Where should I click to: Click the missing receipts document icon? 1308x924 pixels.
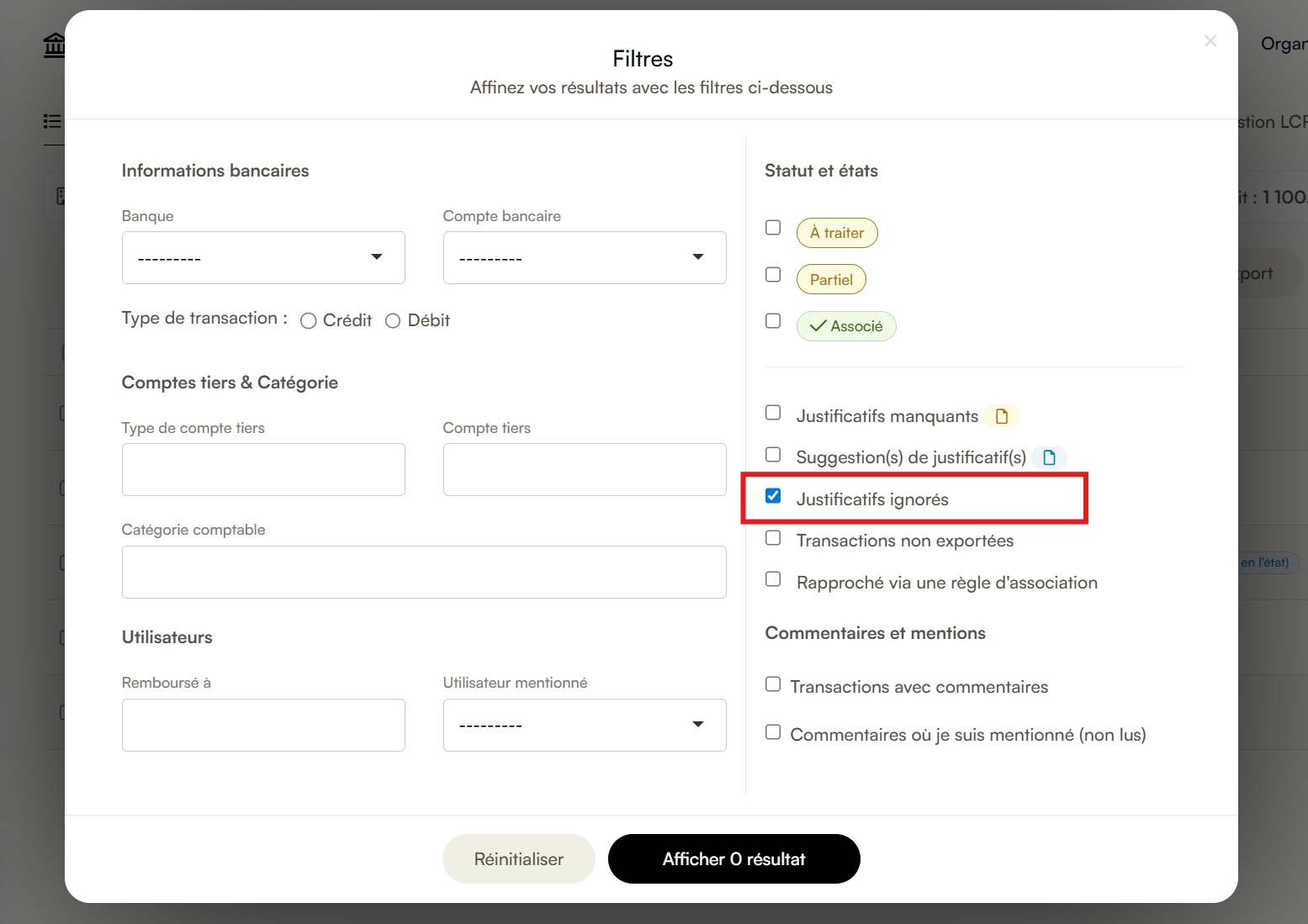[x=1001, y=416]
